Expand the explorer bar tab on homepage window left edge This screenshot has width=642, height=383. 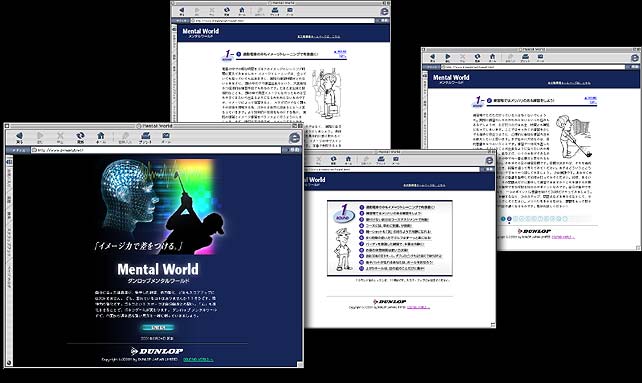[8, 163]
